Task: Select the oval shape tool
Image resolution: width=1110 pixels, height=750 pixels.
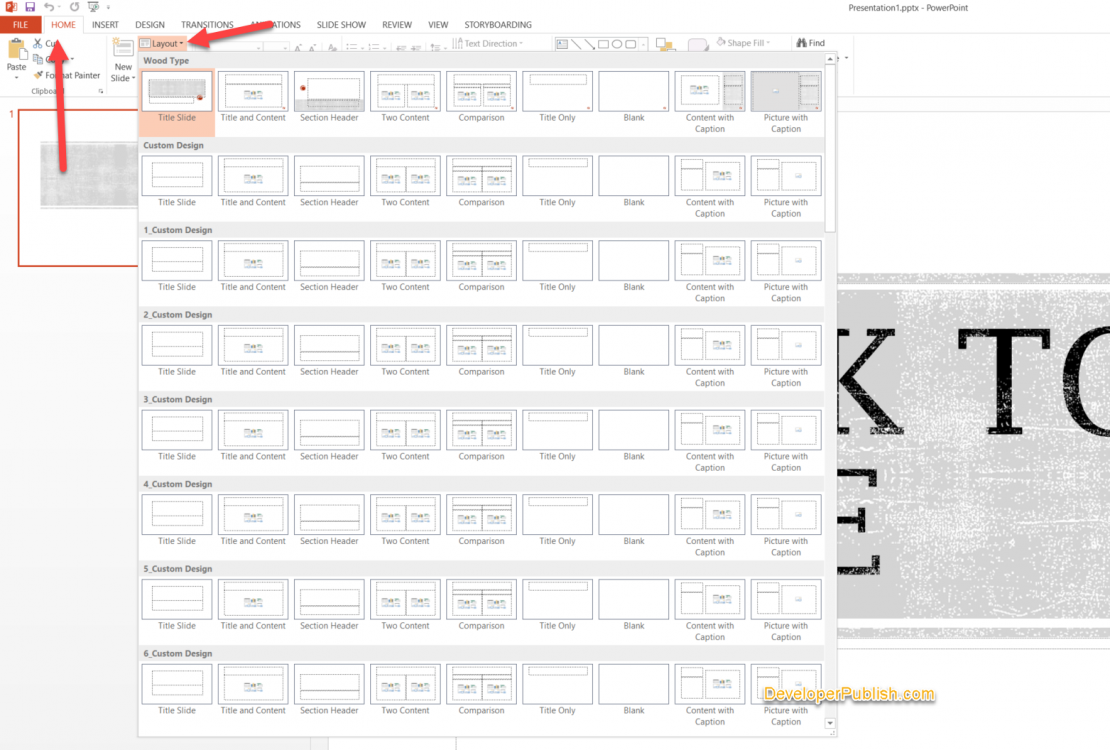Action: click(x=618, y=42)
